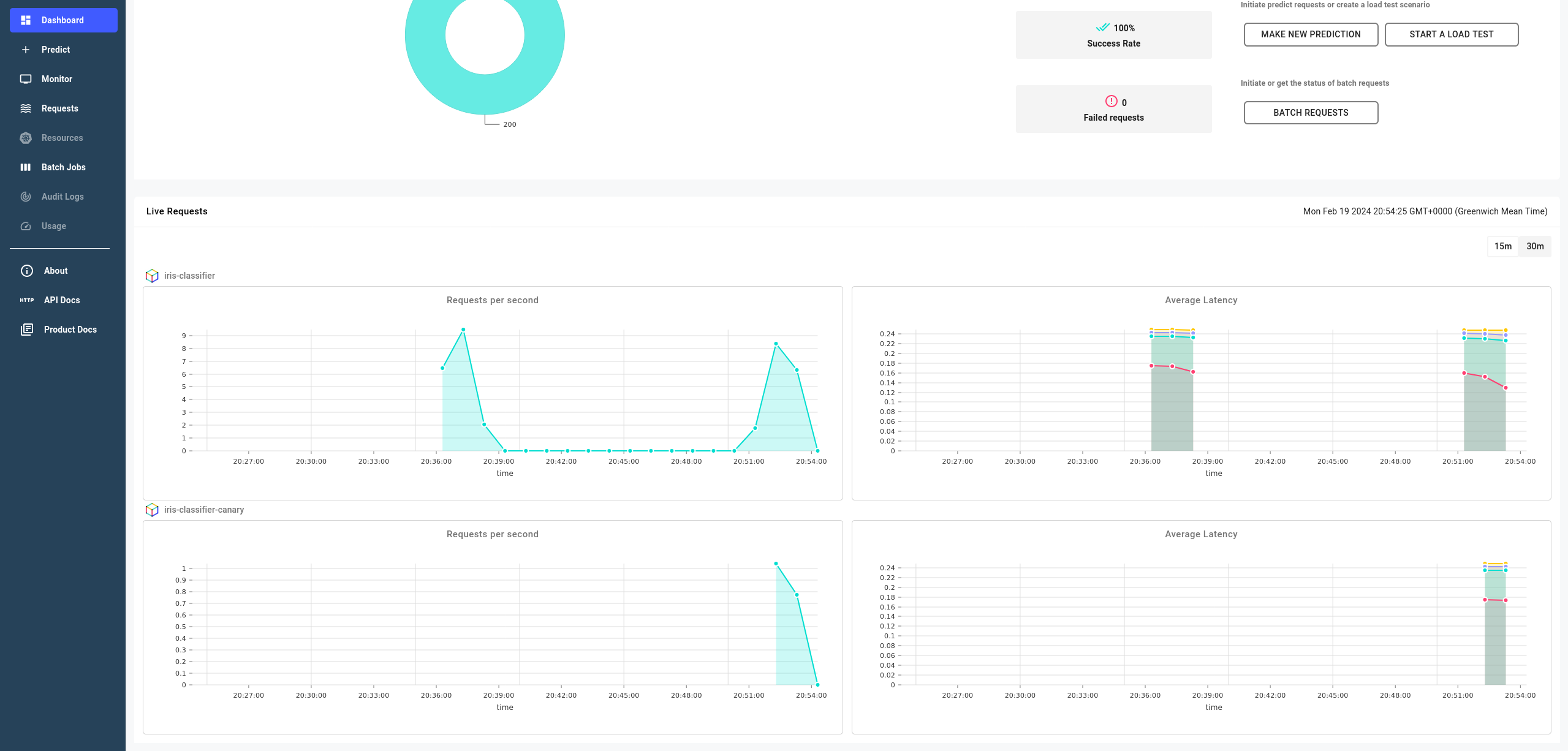Click the Dashboard grid icon
This screenshot has width=1568, height=751.
click(x=26, y=20)
